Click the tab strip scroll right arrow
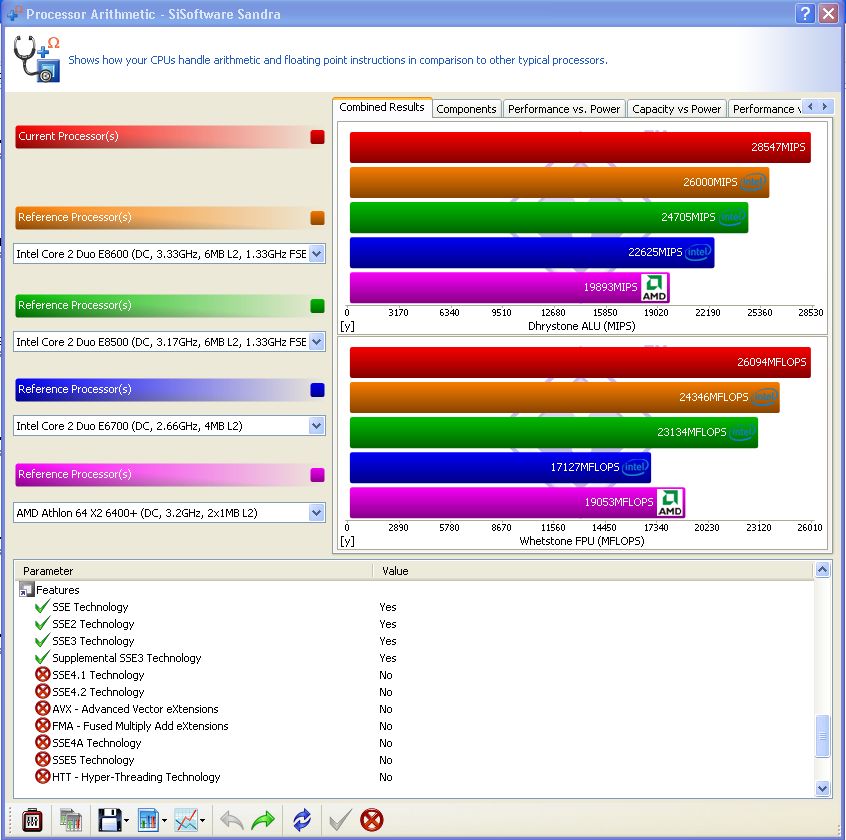The height and width of the screenshot is (840, 846). 825,107
